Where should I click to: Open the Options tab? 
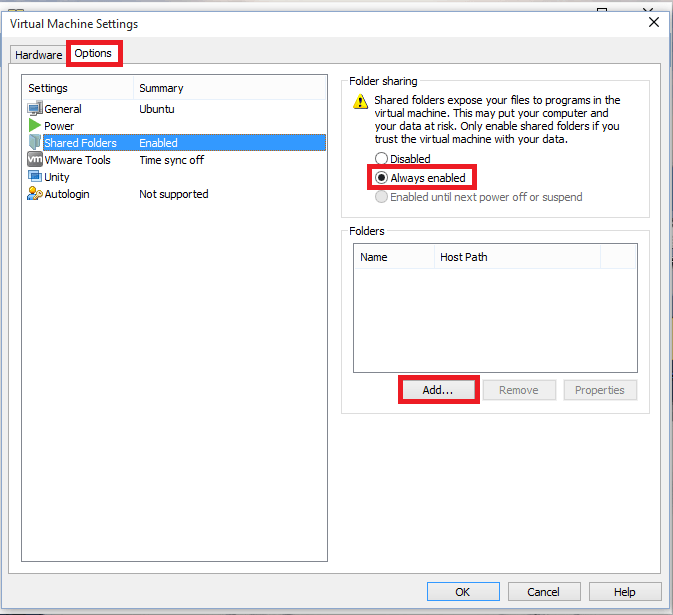point(94,53)
